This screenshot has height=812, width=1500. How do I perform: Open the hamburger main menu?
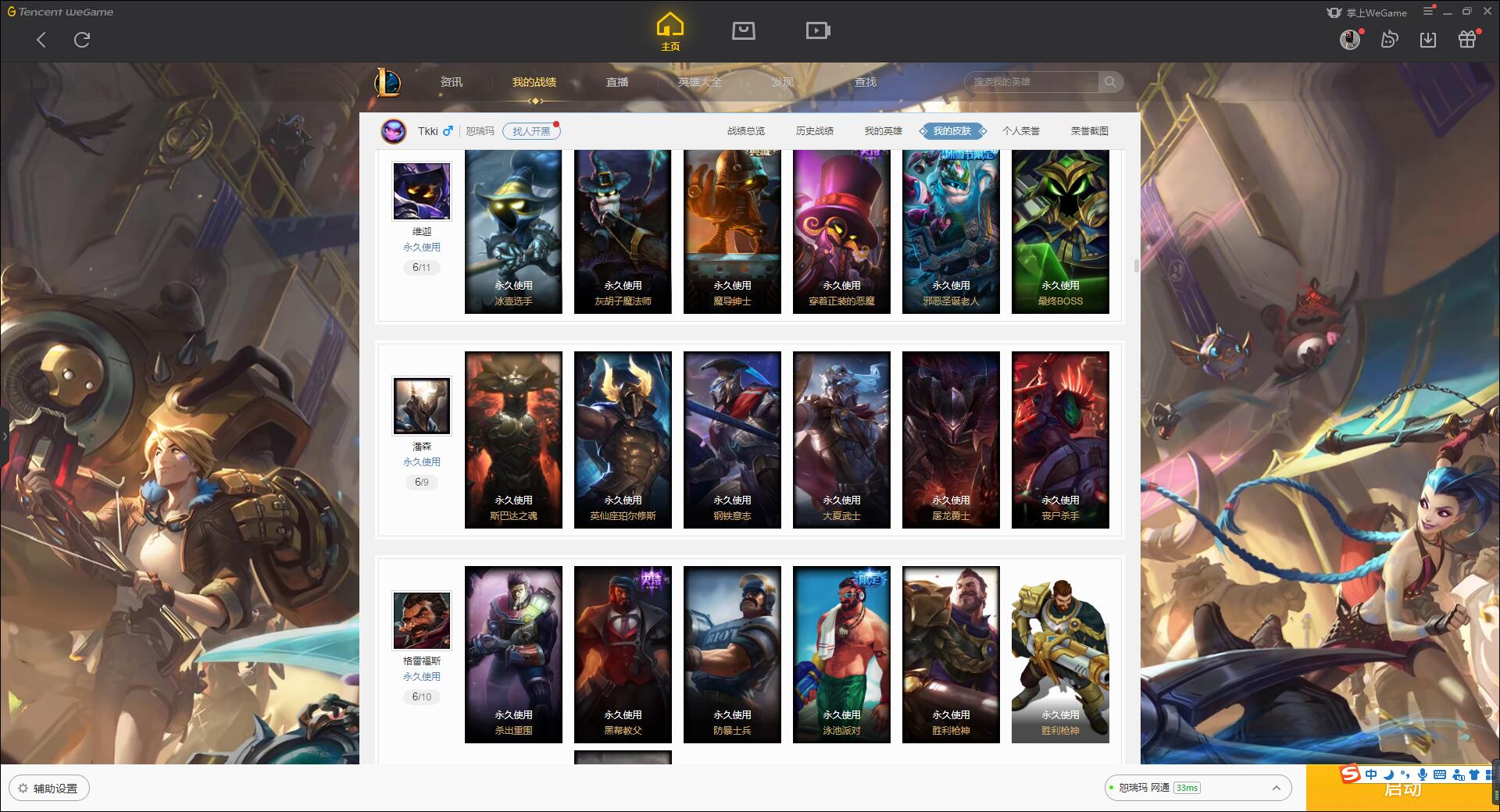point(1428,11)
